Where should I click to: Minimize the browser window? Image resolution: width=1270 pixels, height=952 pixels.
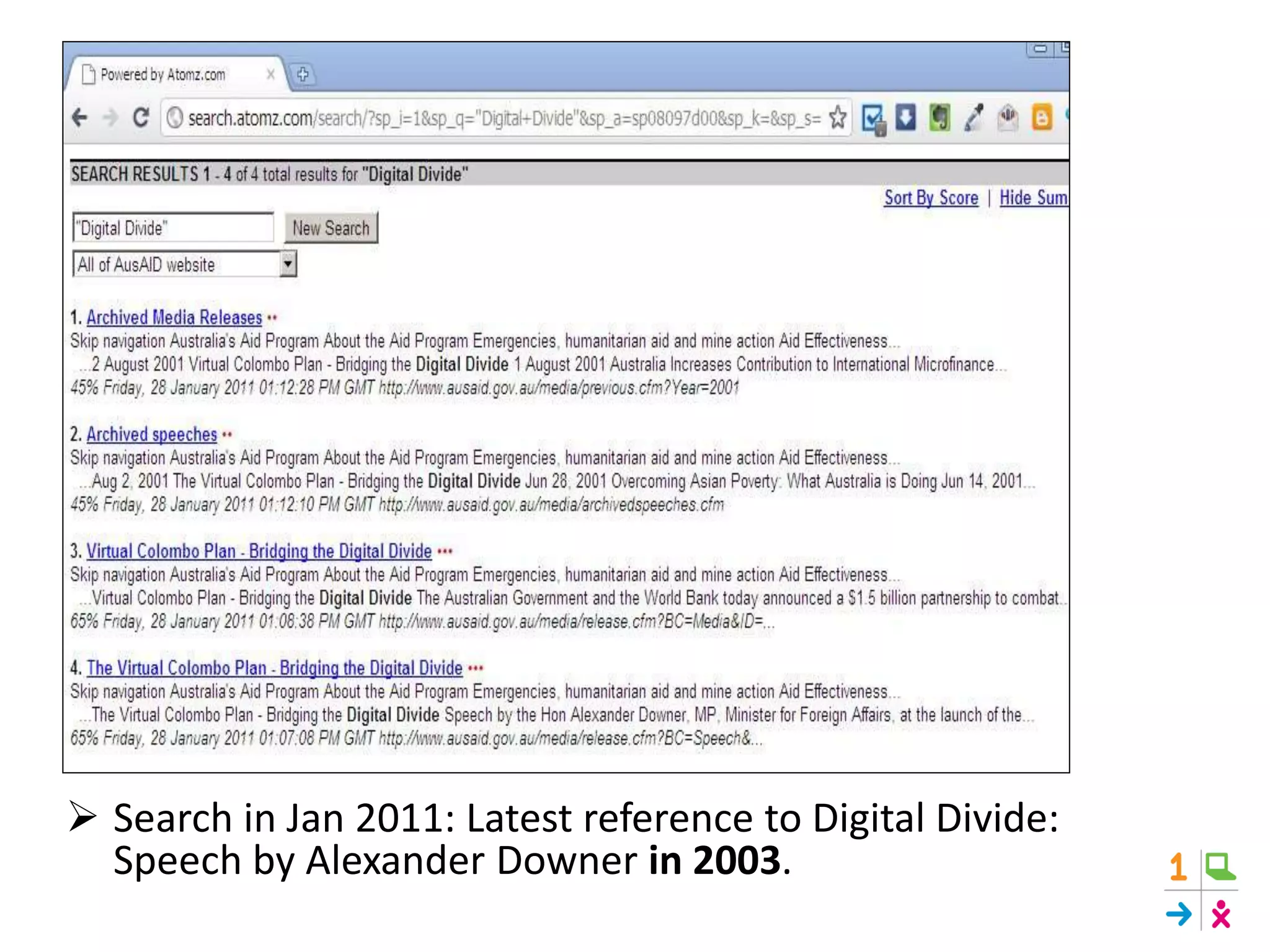1040,48
